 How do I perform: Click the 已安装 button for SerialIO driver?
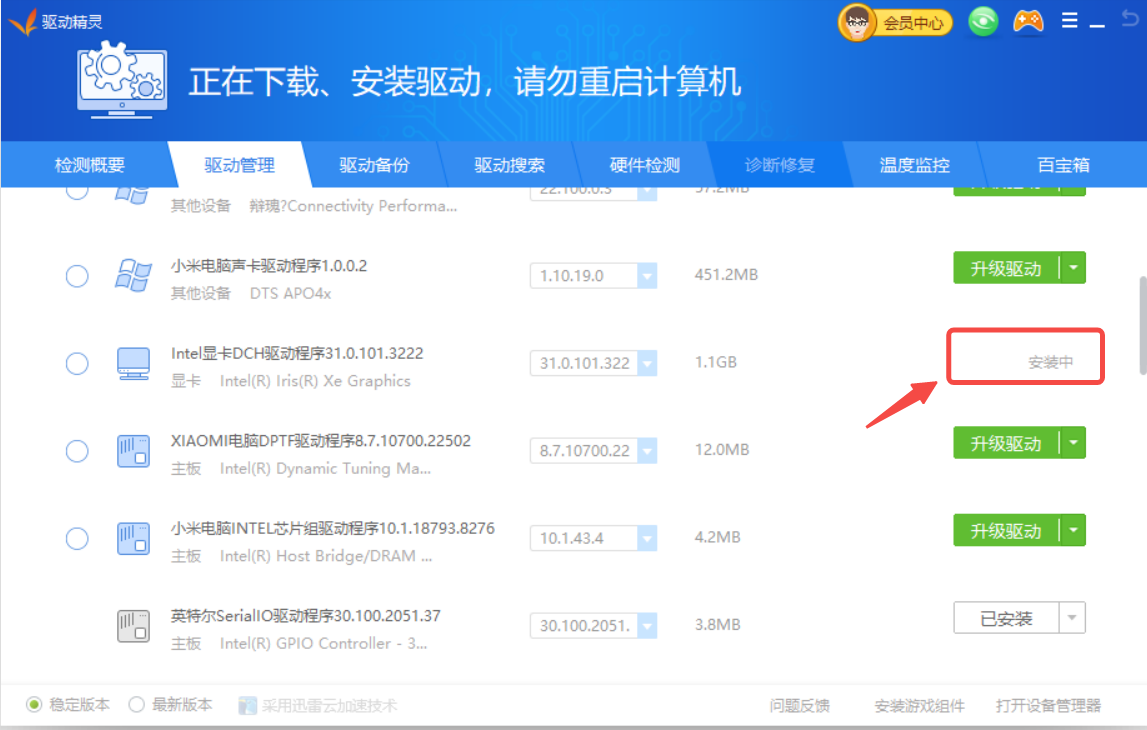pos(1006,619)
